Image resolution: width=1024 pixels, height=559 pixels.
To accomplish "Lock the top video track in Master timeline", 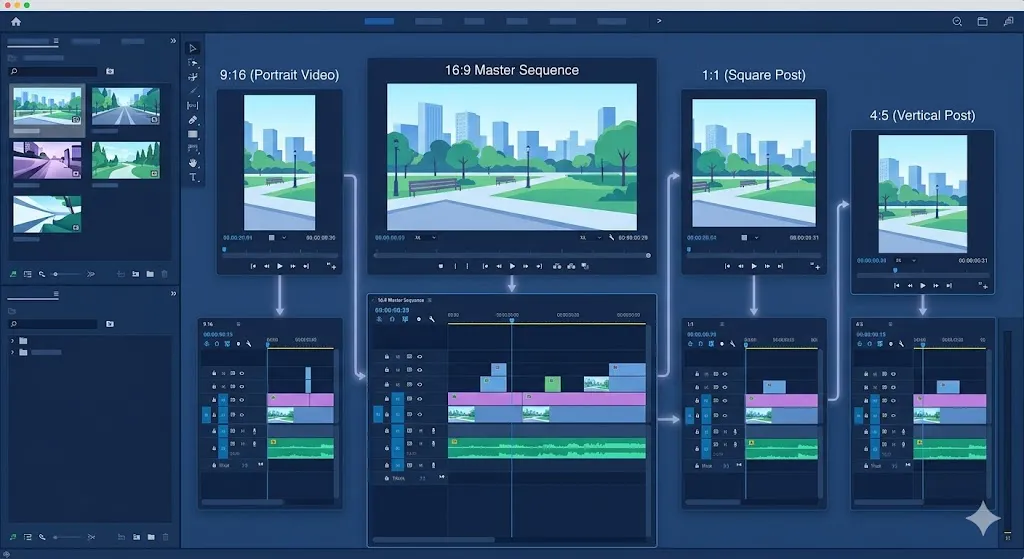I will pyautogui.click(x=387, y=357).
